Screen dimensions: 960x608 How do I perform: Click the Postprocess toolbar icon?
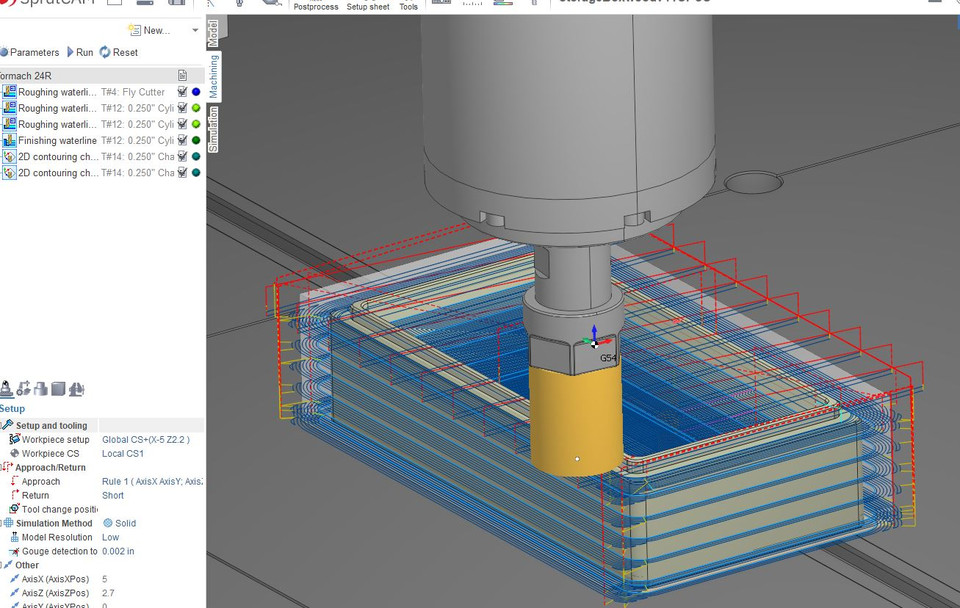[x=316, y=7]
